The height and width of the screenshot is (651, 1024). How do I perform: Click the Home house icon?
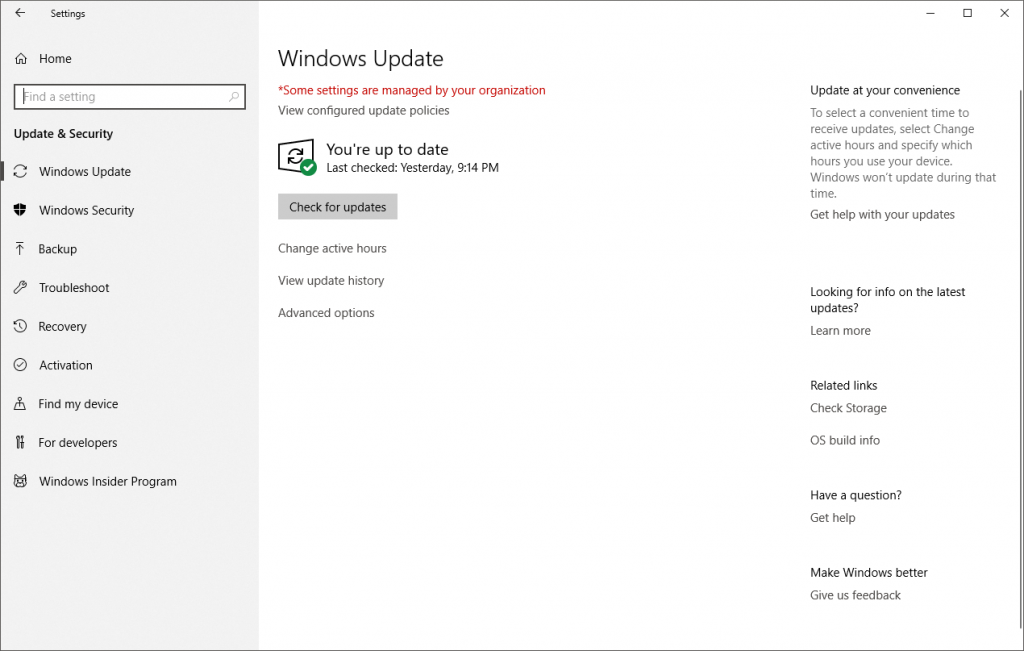point(21,59)
